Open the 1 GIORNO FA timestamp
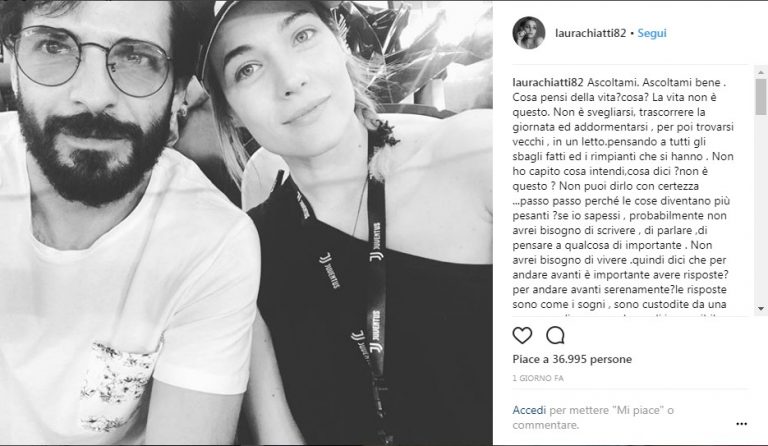Image resolution: width=768 pixels, height=446 pixels. pos(538,378)
